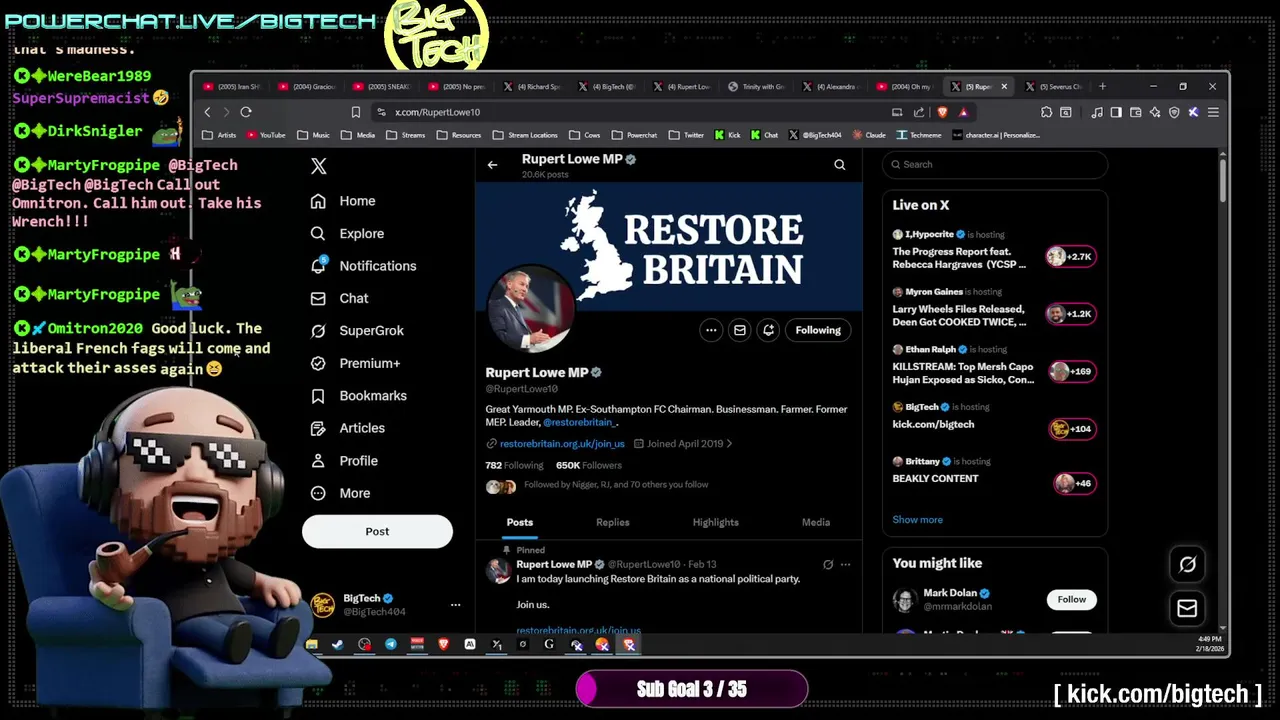Open the Powerchat bookmarks folder

pos(635,135)
